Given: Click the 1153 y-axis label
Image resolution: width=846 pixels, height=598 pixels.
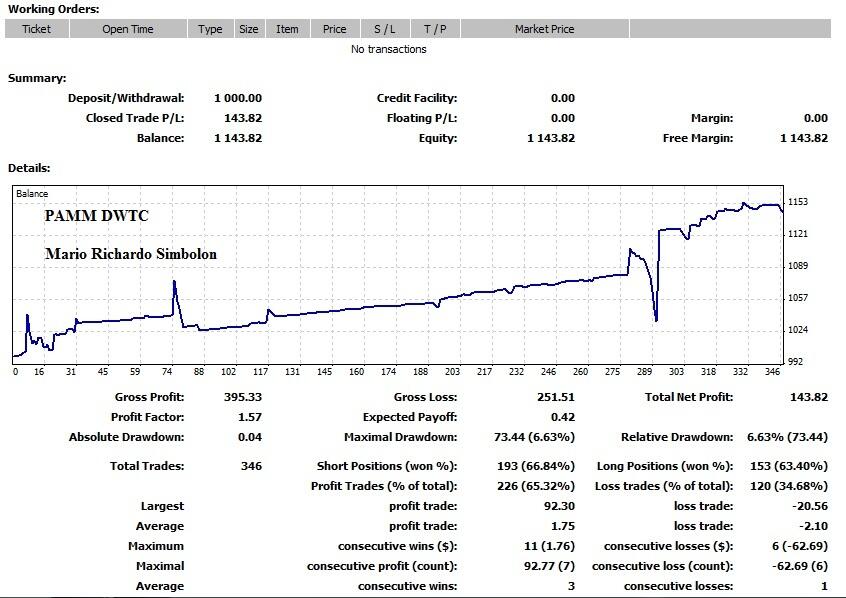Looking at the screenshot, I should (799, 202).
